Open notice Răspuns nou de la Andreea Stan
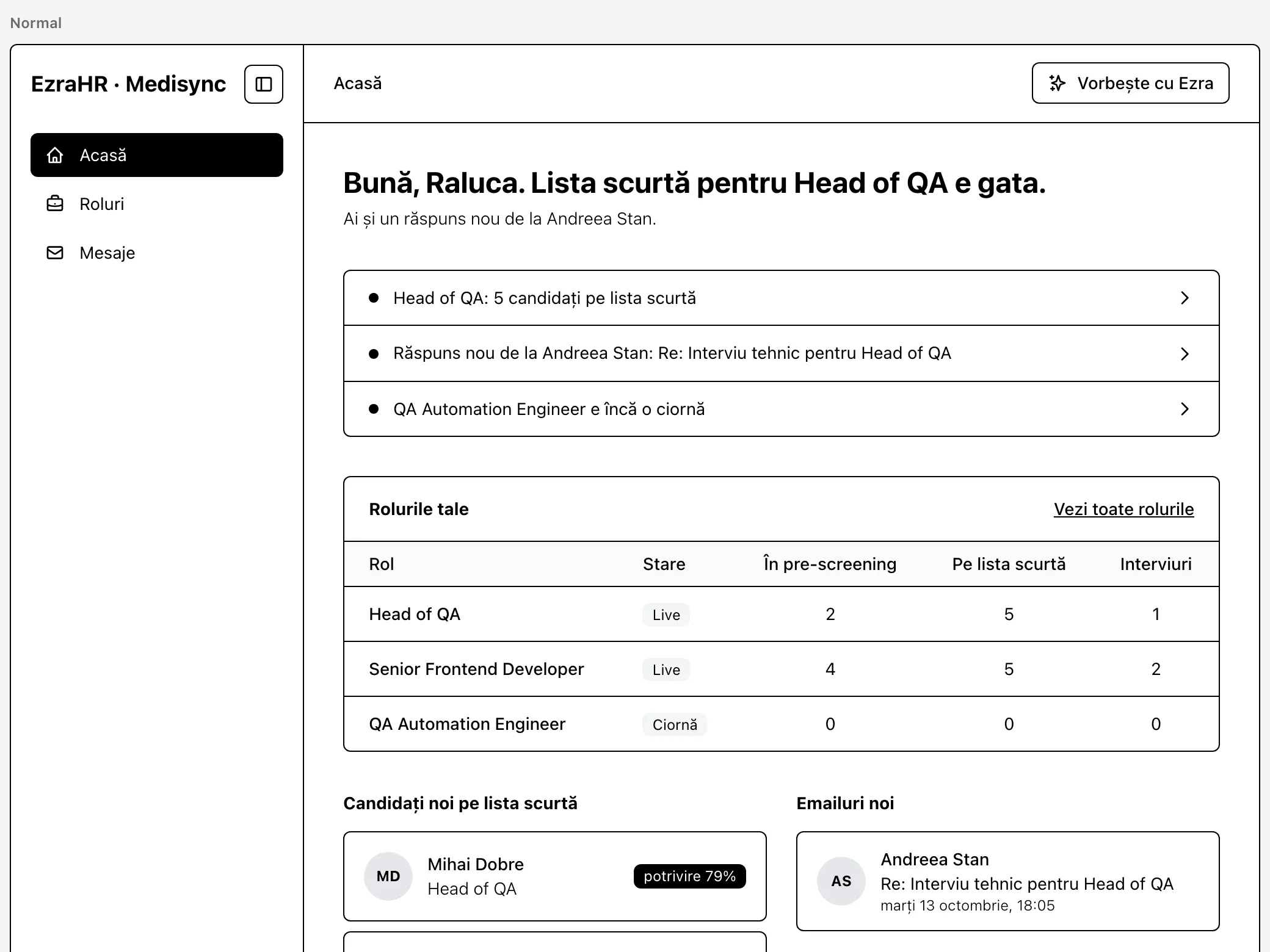The image size is (1270, 952). pyautogui.click(x=781, y=353)
